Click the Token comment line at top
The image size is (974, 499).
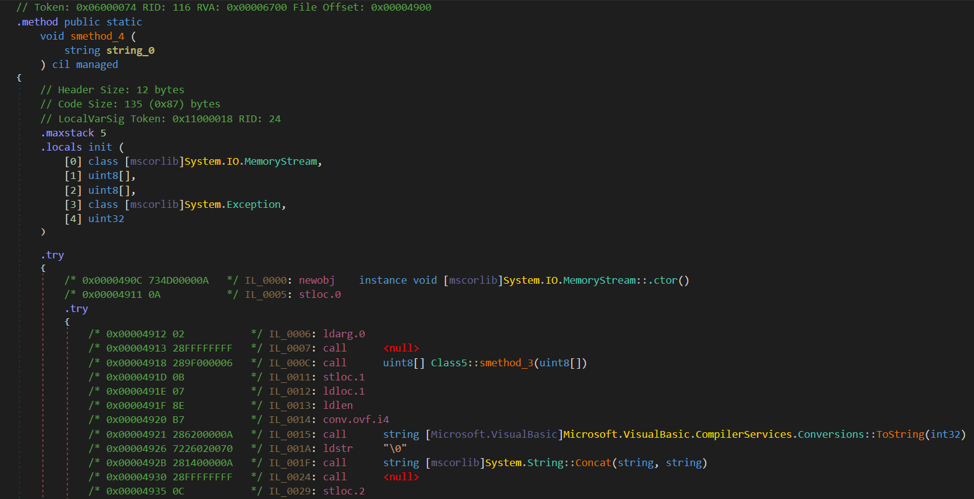point(224,7)
